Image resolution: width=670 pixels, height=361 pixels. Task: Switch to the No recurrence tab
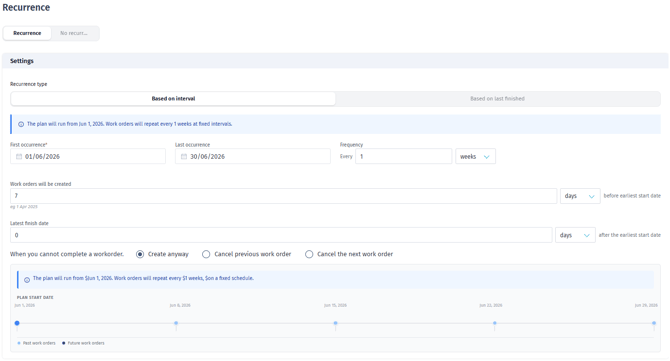[74, 33]
